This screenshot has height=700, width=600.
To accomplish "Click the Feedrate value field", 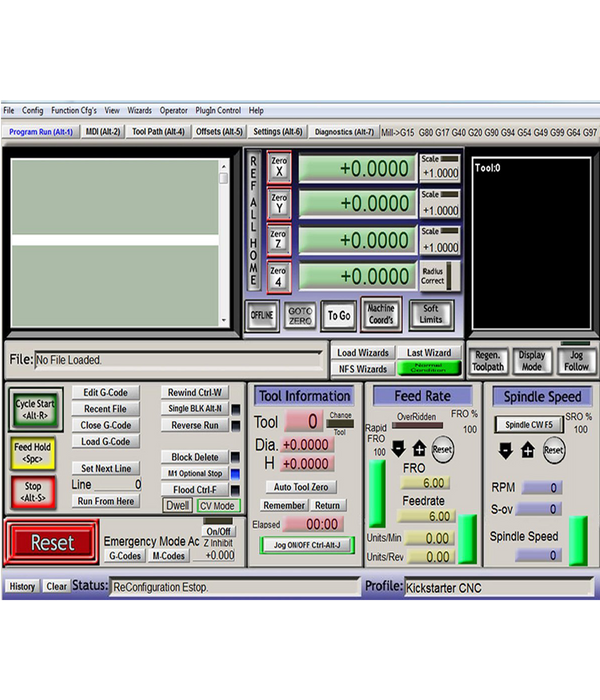I will 425,516.
